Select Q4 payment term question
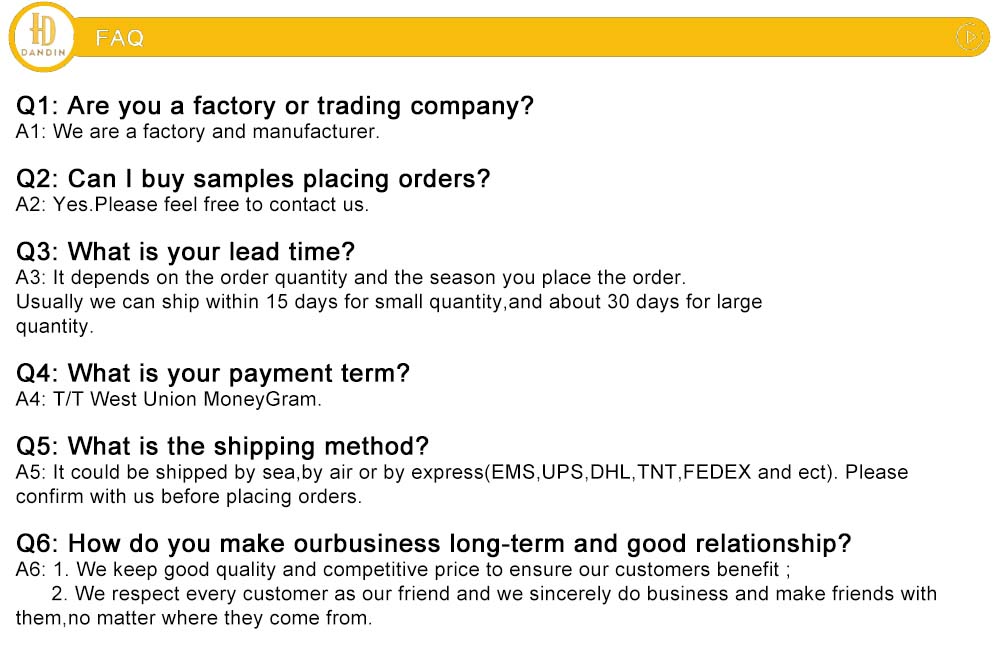This screenshot has height=656, width=1000. [x=212, y=373]
